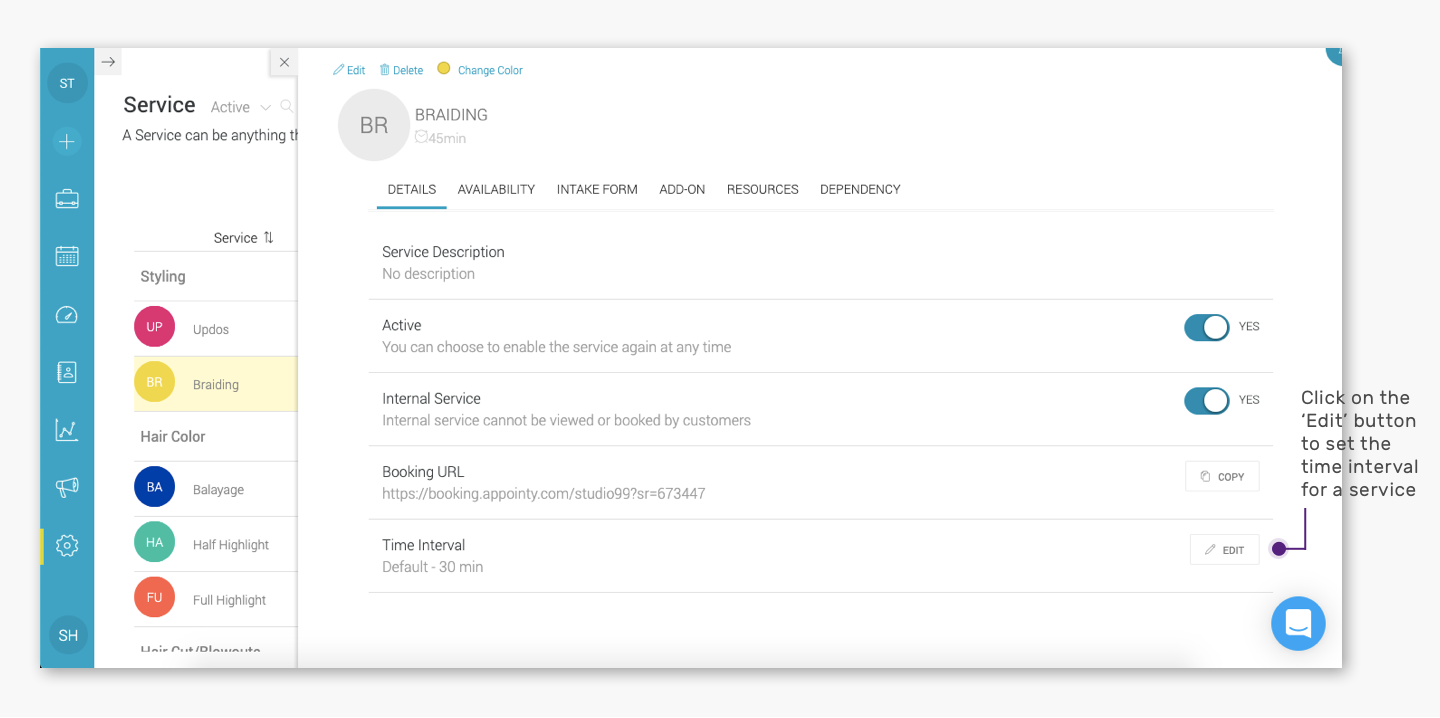Image resolution: width=1440 pixels, height=718 pixels.
Task: Click the ST avatar at sidebar top
Action: (67, 83)
